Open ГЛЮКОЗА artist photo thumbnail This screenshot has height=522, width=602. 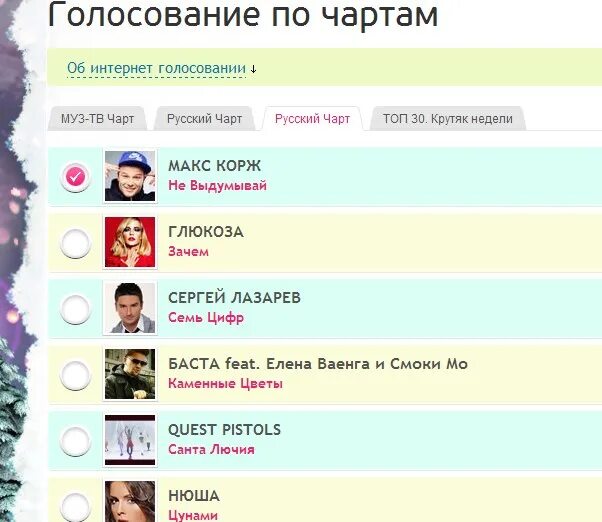[x=130, y=242]
